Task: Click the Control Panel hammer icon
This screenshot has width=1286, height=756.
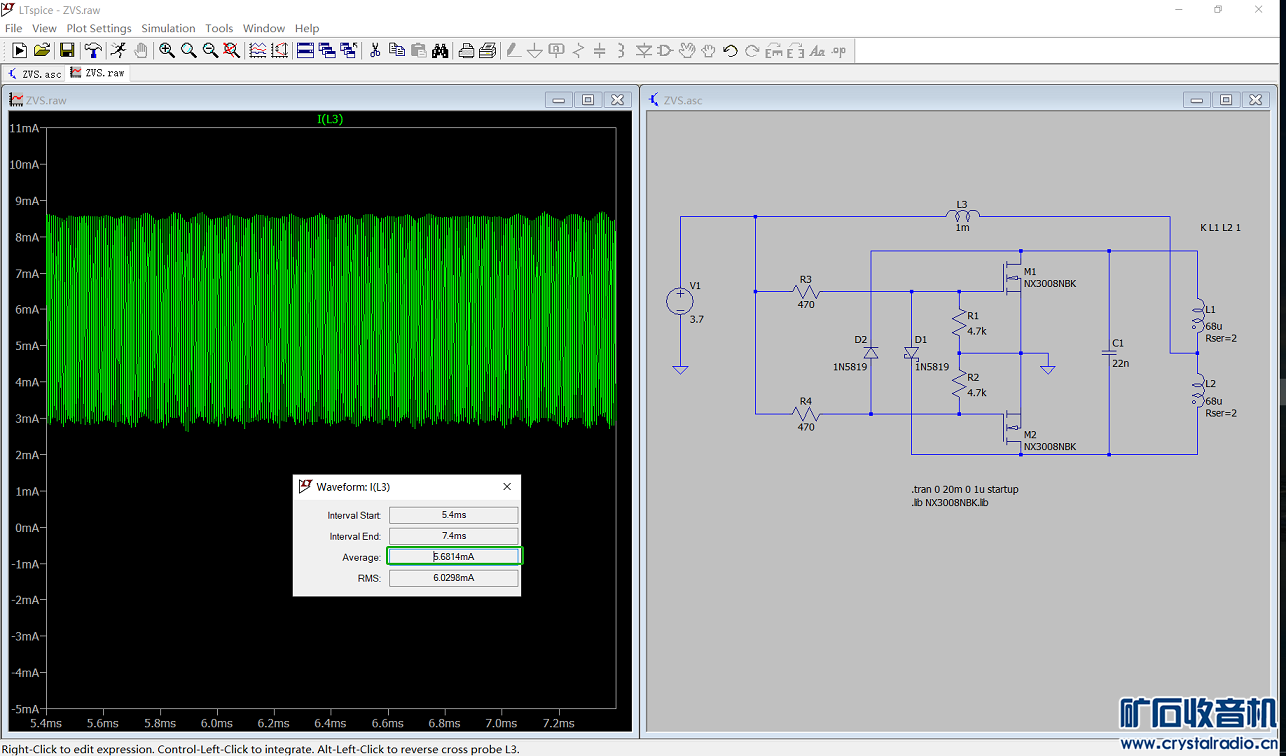Action: click(x=93, y=50)
